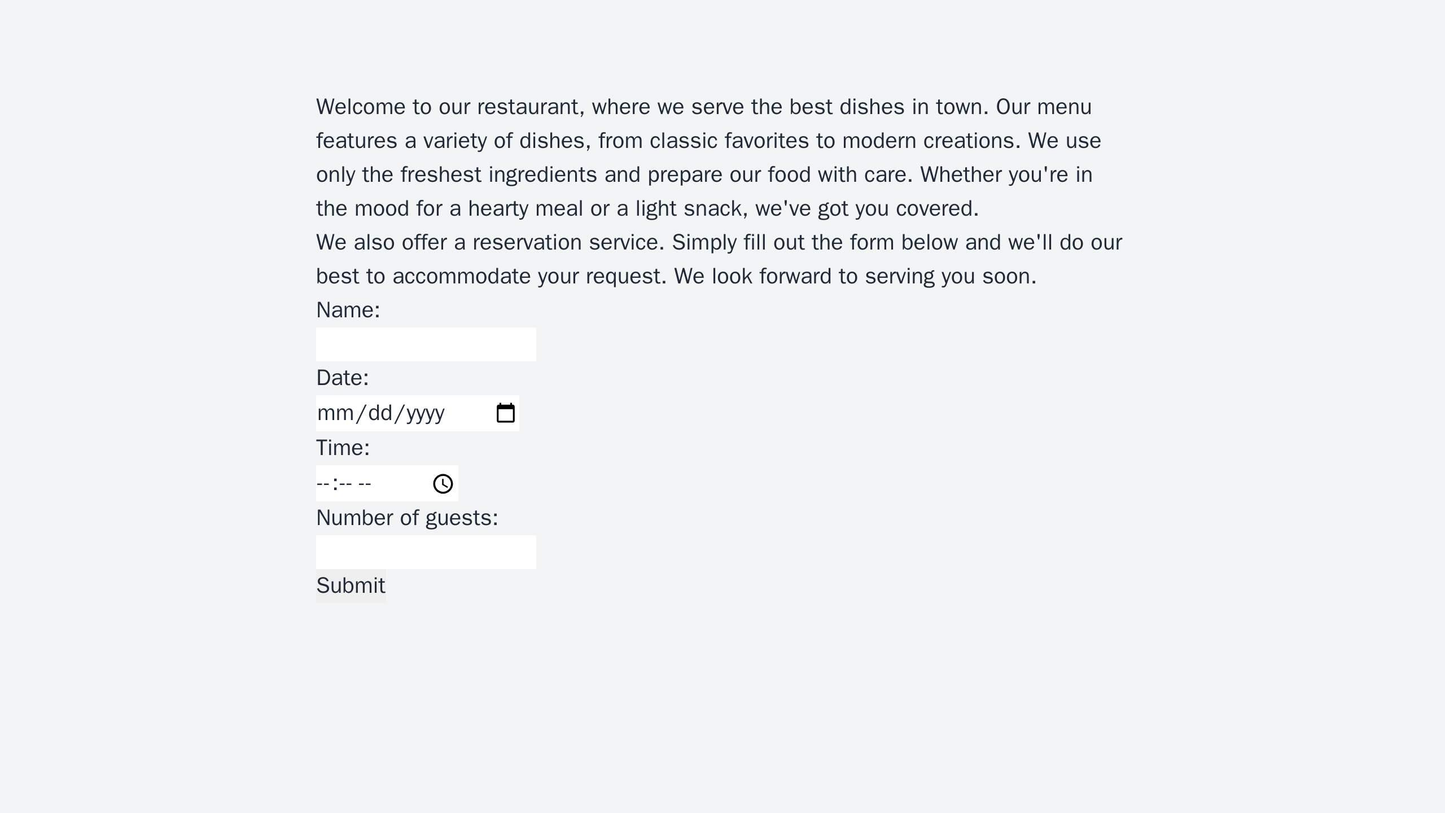The height and width of the screenshot is (813, 1445).
Task: Select the month (mm) segment of Date
Action: (x=333, y=413)
